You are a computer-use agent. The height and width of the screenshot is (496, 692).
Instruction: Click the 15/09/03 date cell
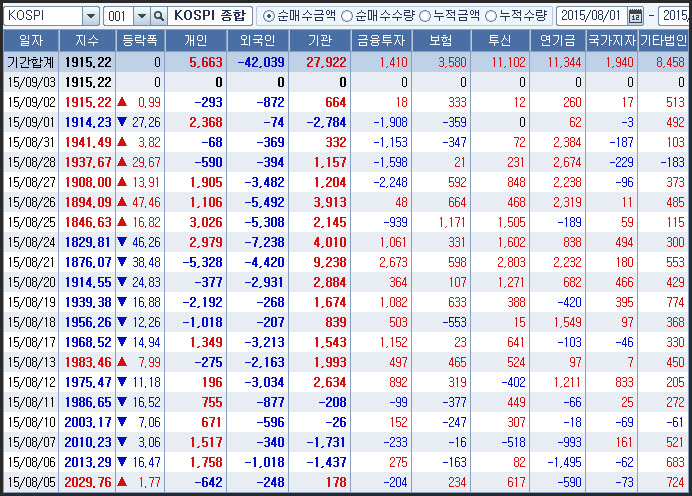(31, 83)
